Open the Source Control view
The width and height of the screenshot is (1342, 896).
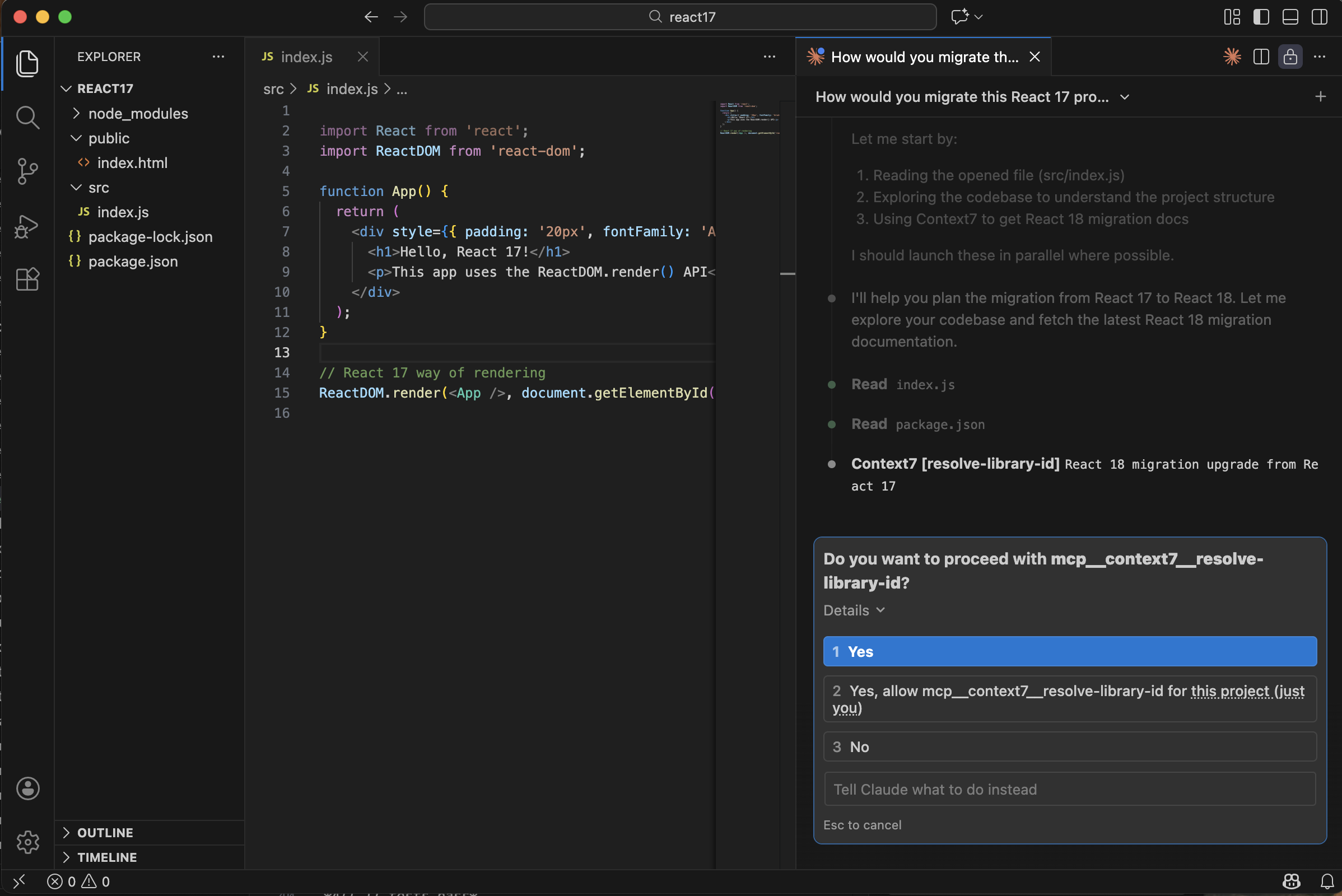pyautogui.click(x=27, y=171)
